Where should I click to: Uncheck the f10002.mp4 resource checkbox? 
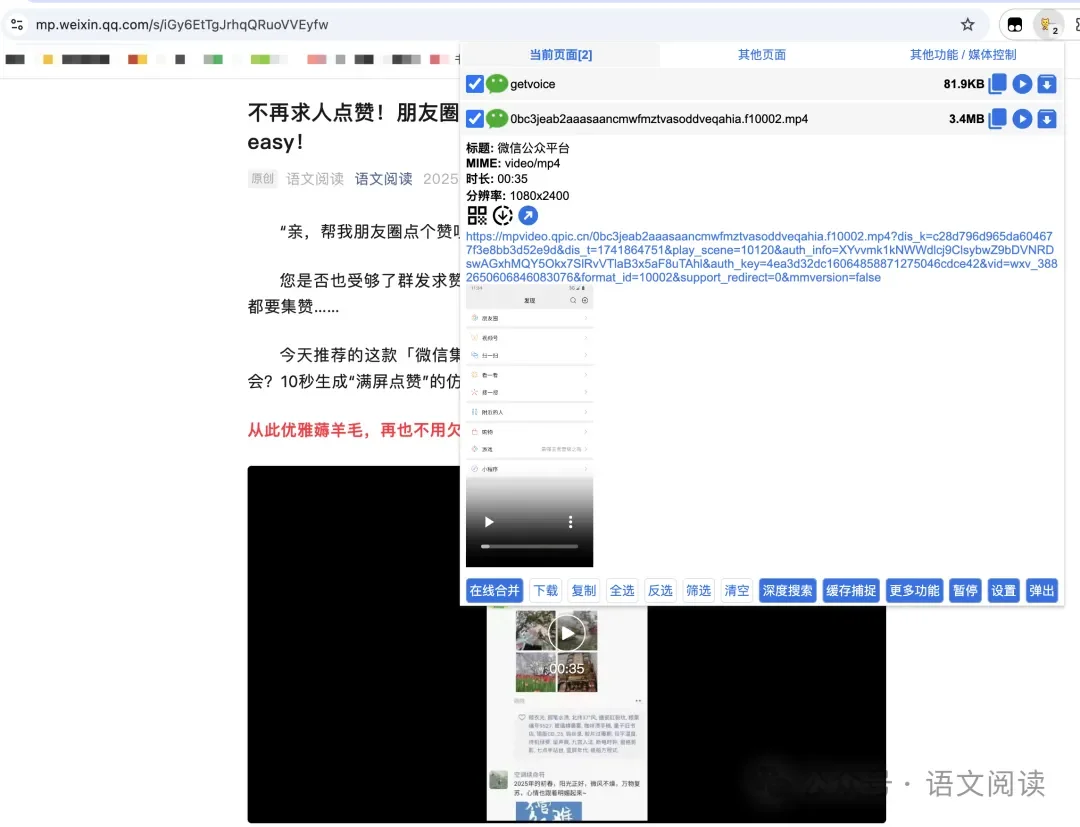474,118
